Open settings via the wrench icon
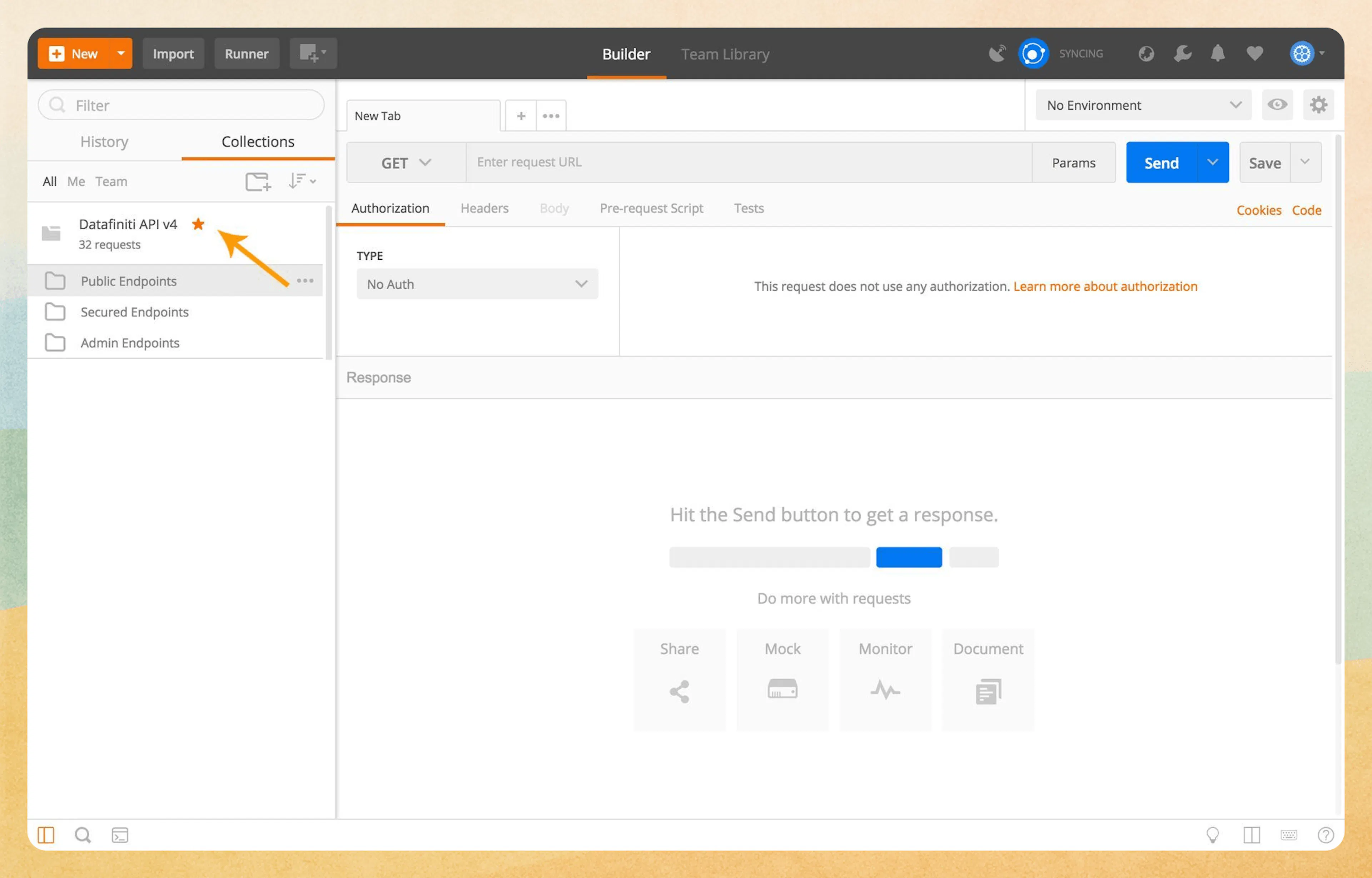 tap(1182, 53)
